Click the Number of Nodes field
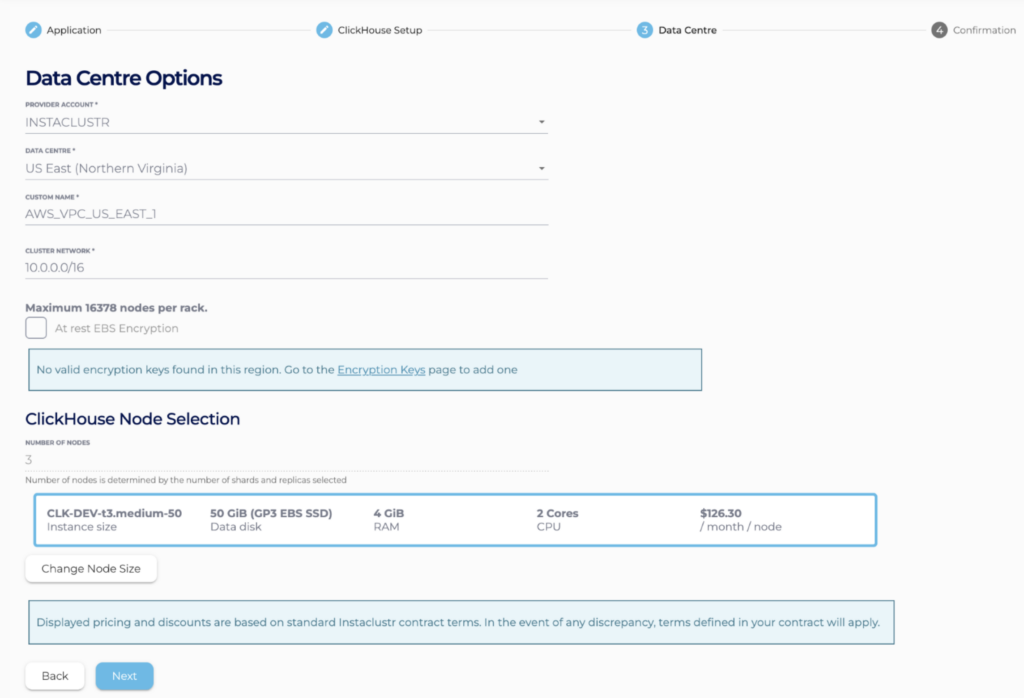Screen dimensions: 1024x698 point(285,460)
